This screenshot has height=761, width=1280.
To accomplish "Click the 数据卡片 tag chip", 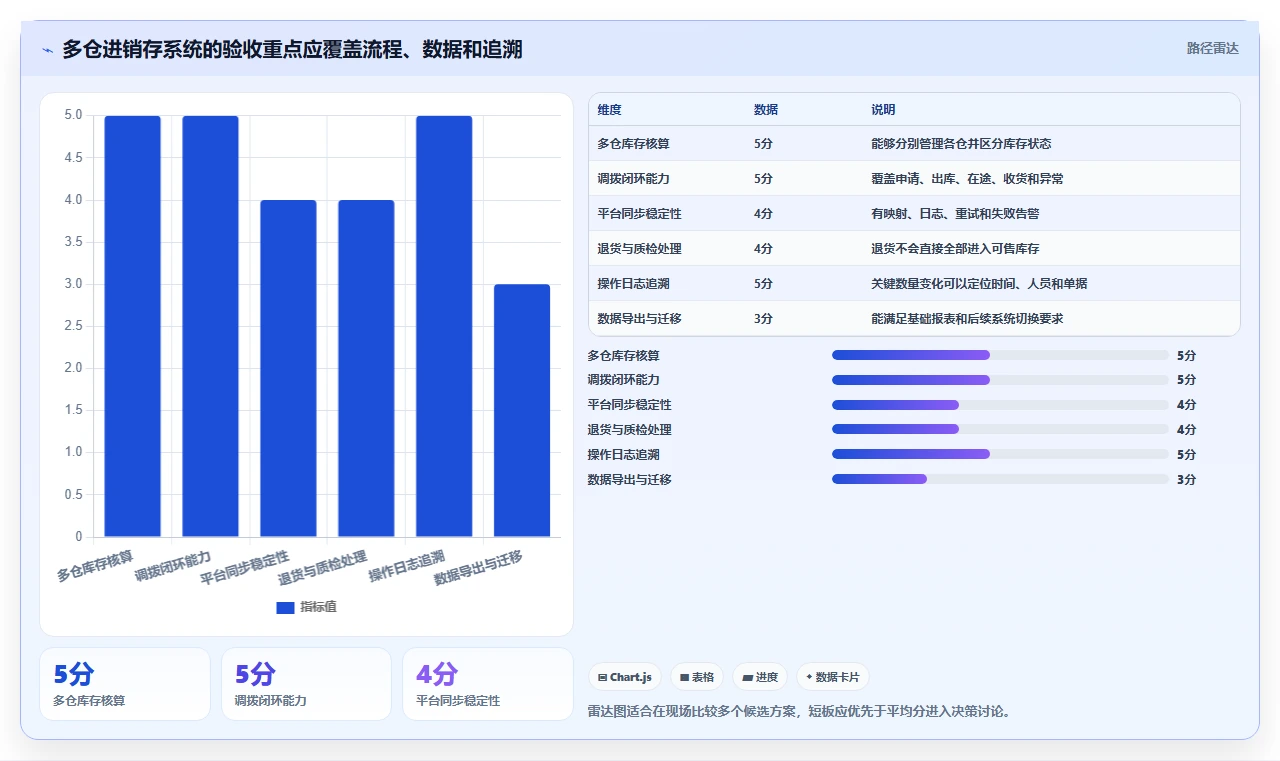I will tap(833, 677).
